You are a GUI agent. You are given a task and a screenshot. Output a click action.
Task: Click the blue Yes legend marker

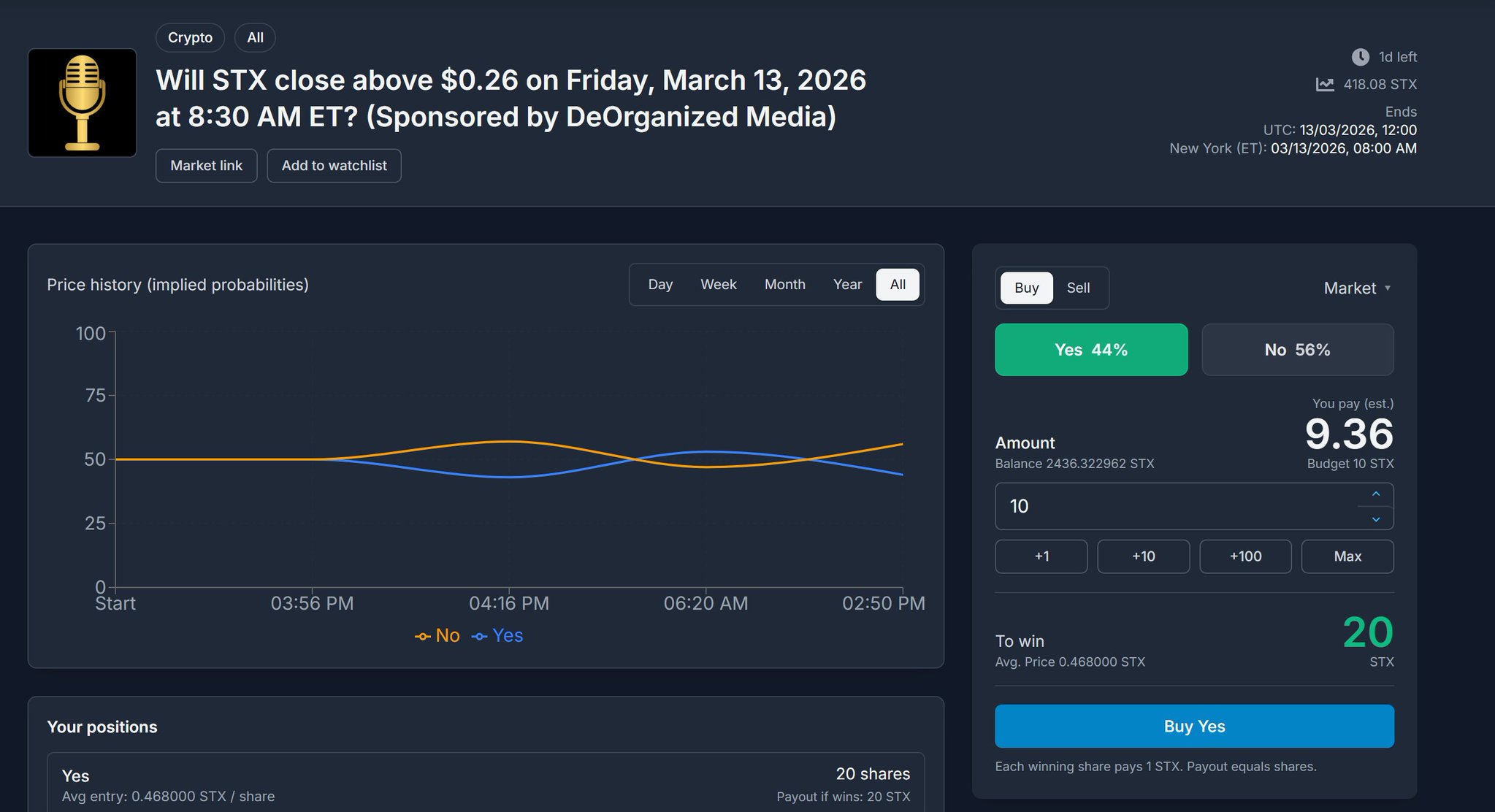(479, 637)
